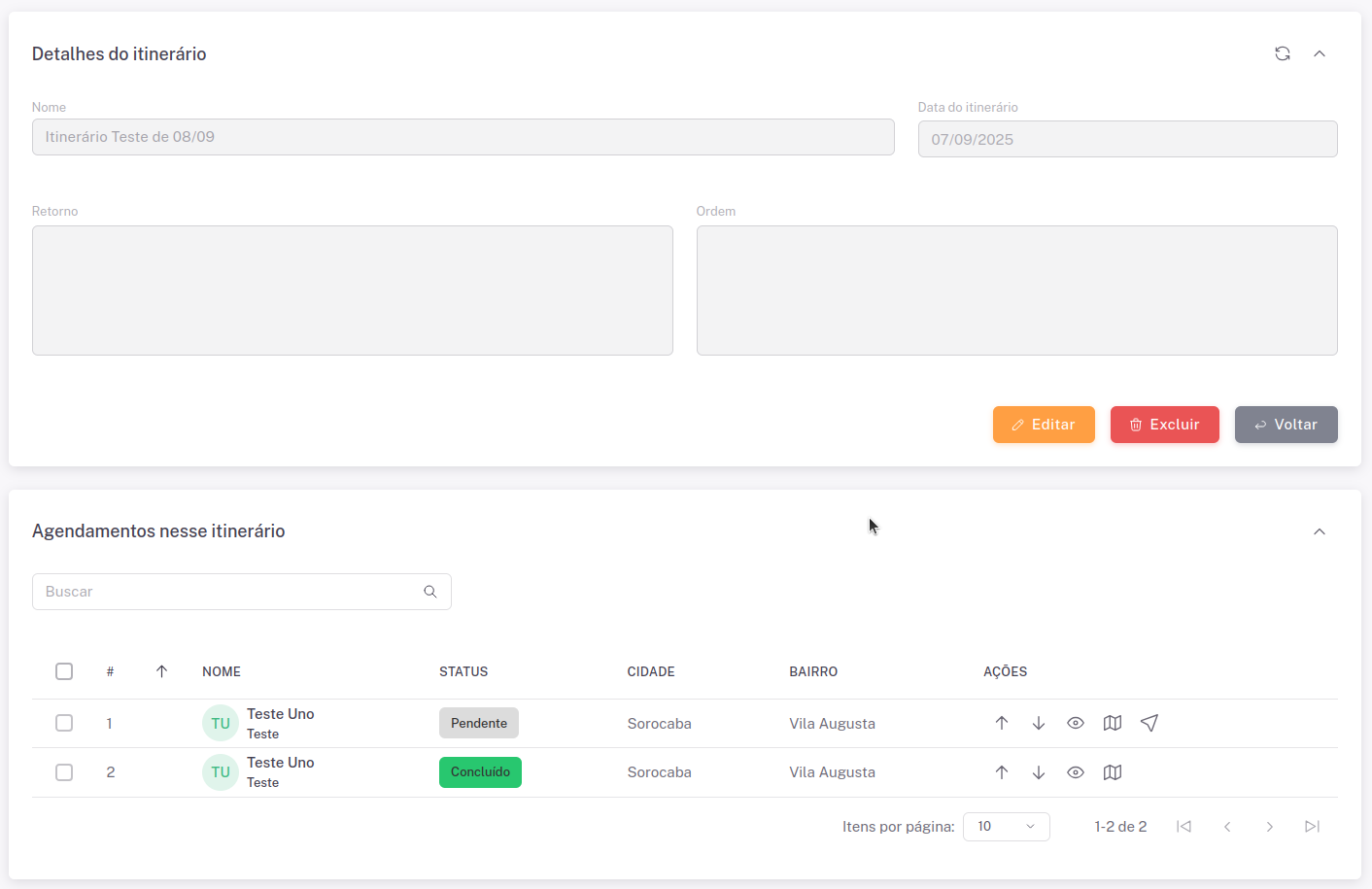
Task: Sort table by the STATUS column
Action: click(x=463, y=671)
